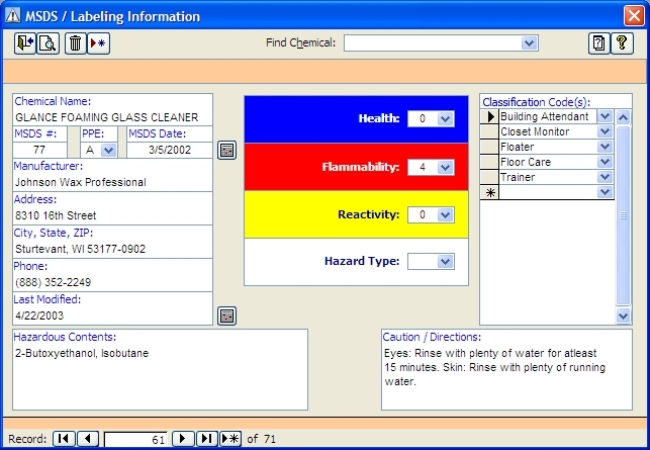Click the Phone field (888) 352-2249
This screenshot has width=650, height=450.
[113, 282]
